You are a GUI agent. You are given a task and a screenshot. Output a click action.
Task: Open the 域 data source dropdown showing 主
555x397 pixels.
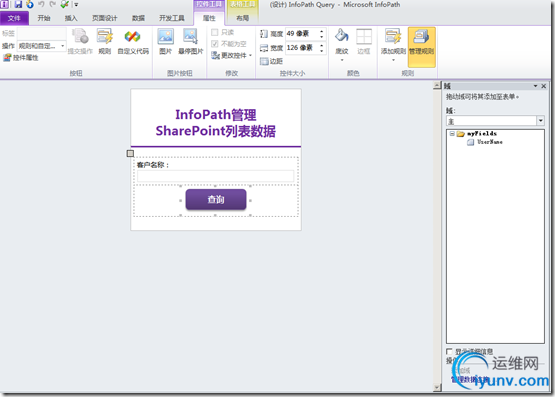pos(540,121)
